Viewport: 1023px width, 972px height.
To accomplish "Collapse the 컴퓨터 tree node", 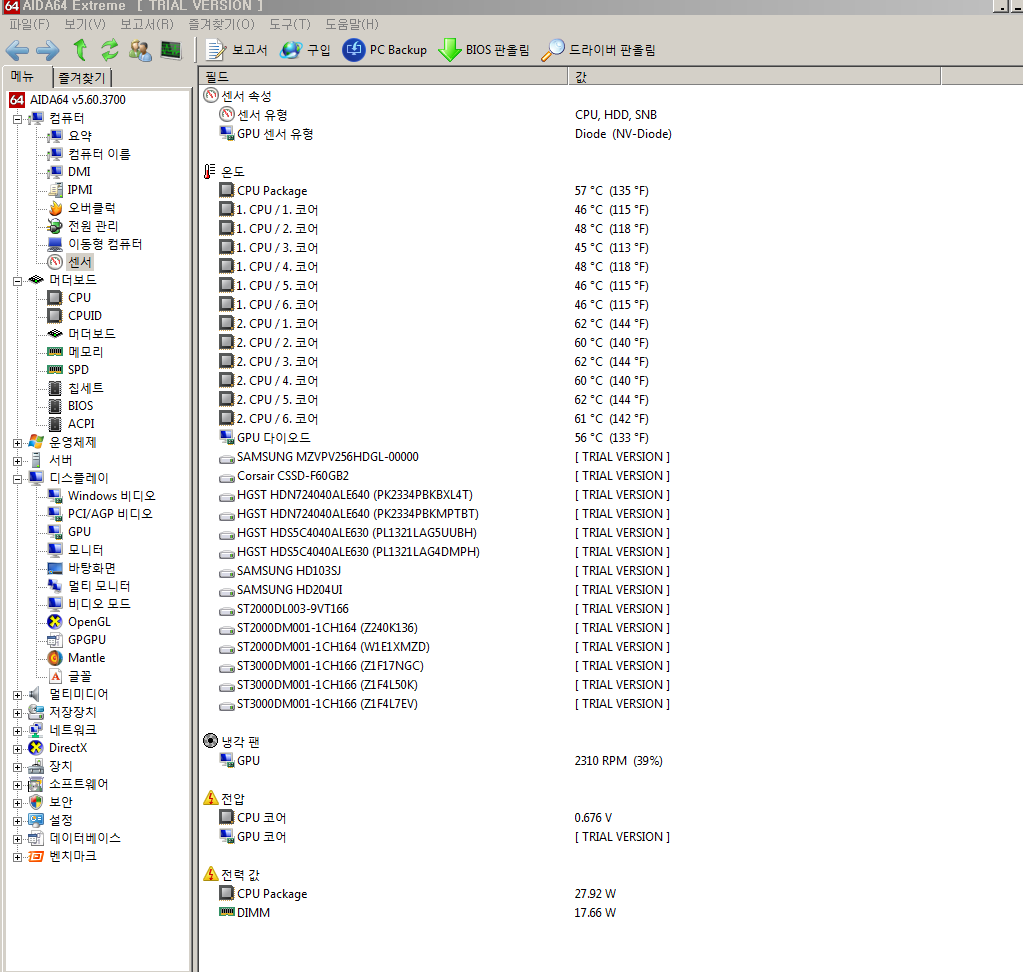I will pyautogui.click(x=18, y=119).
